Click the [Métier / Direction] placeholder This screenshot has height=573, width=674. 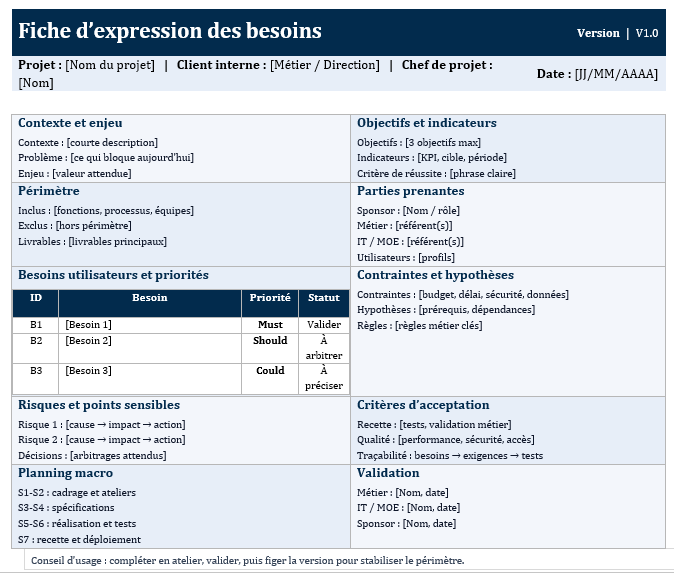point(325,66)
